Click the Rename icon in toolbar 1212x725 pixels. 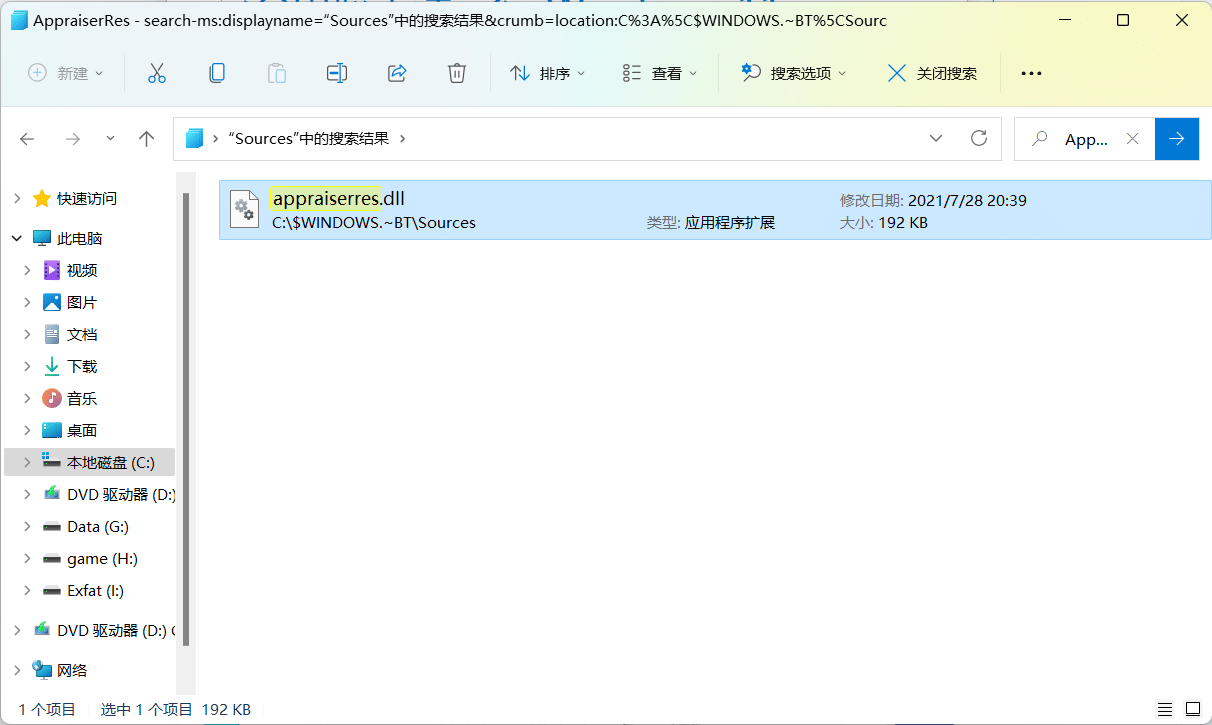tap(337, 73)
